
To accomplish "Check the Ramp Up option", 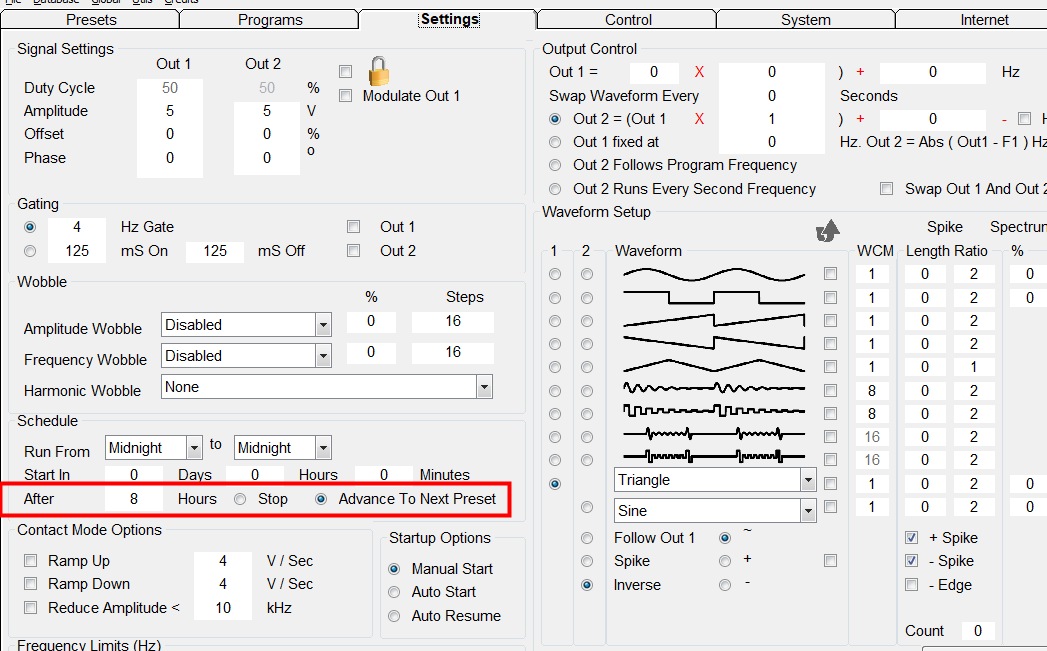I will click(x=31, y=561).
